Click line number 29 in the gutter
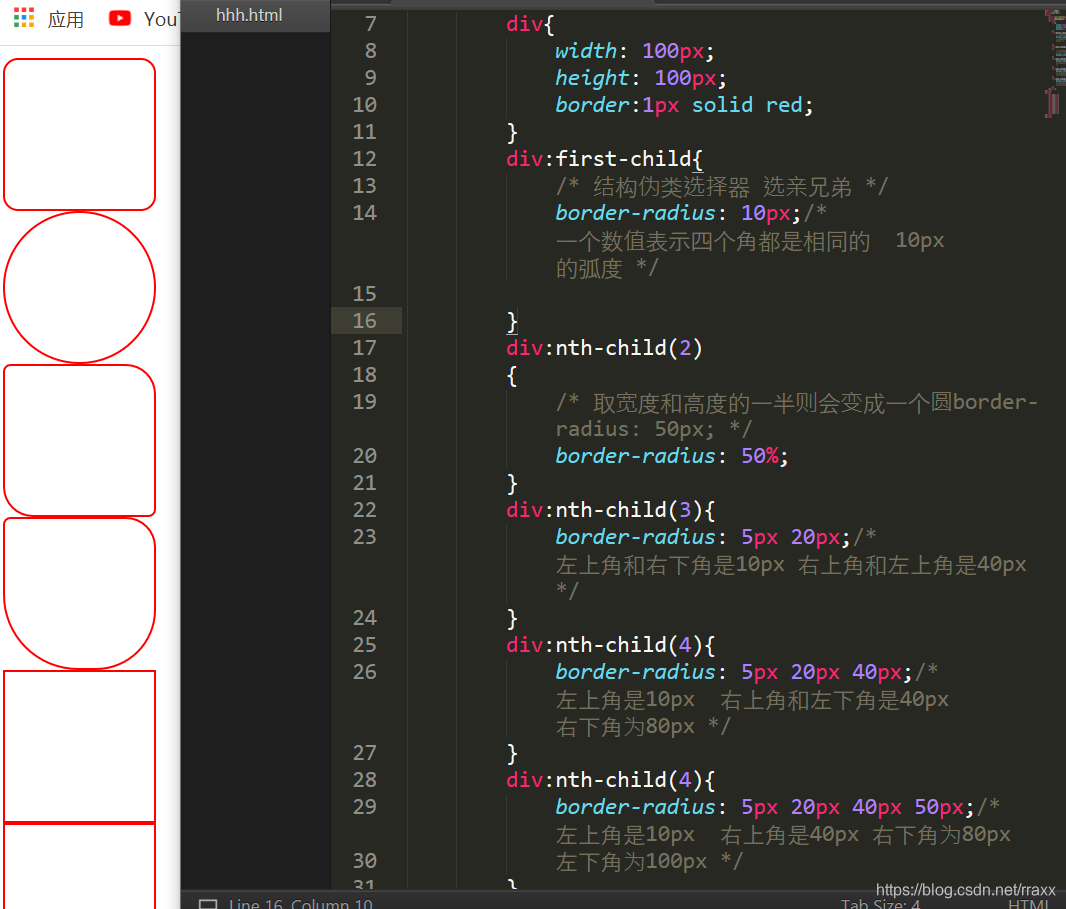 click(364, 807)
